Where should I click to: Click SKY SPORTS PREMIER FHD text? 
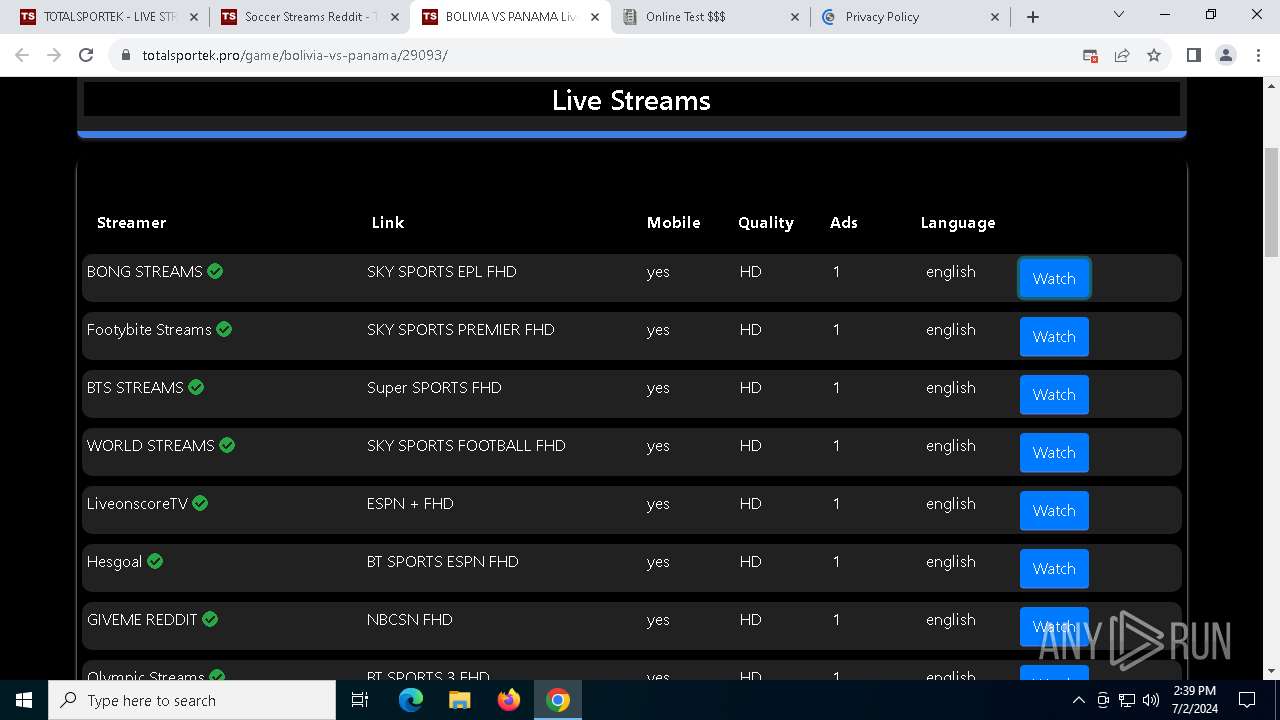[460, 329]
